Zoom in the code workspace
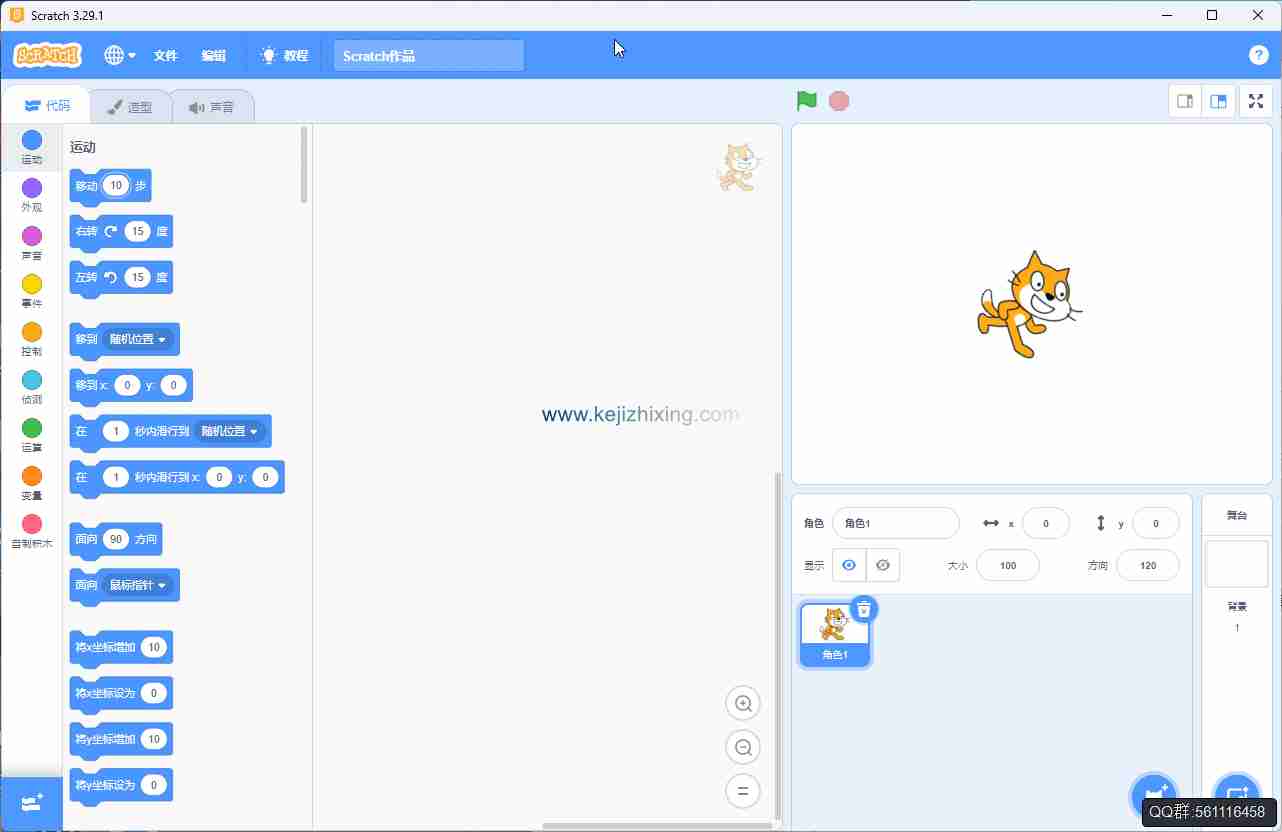Screen dimensions: 1282x832 coord(743,703)
